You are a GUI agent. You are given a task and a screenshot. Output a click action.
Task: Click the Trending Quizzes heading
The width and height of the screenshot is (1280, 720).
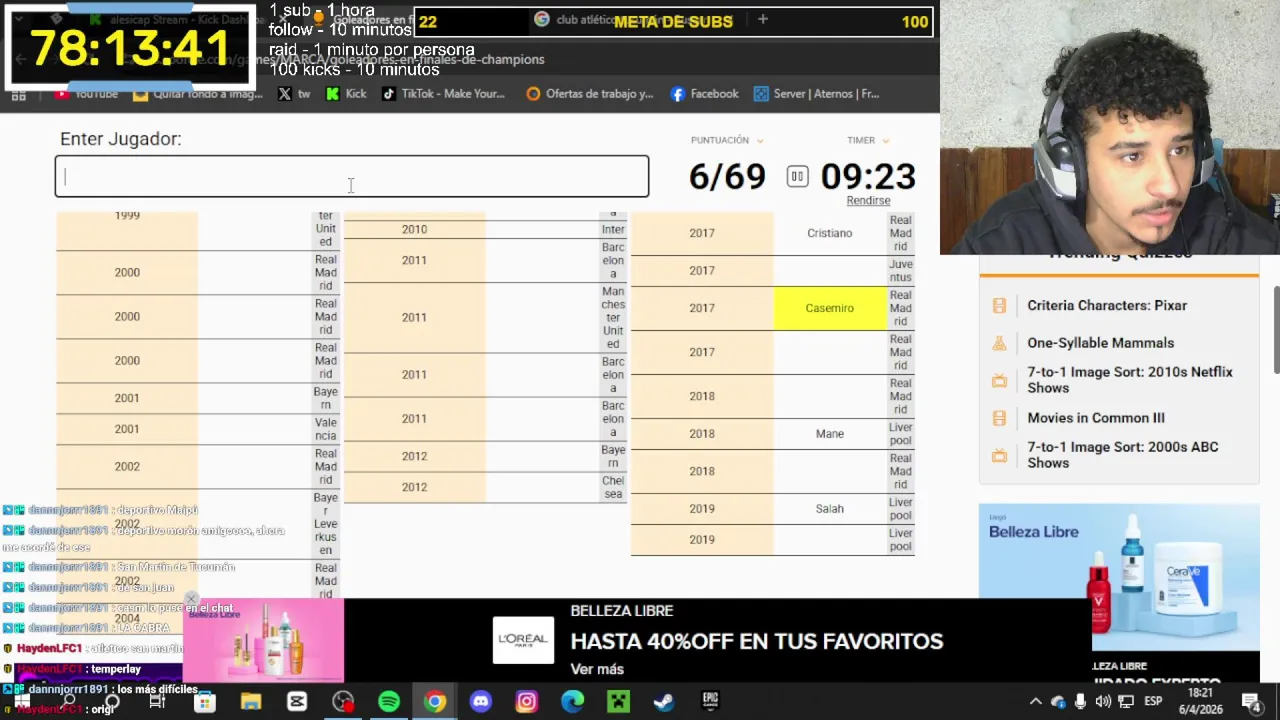pyautogui.click(x=1119, y=256)
